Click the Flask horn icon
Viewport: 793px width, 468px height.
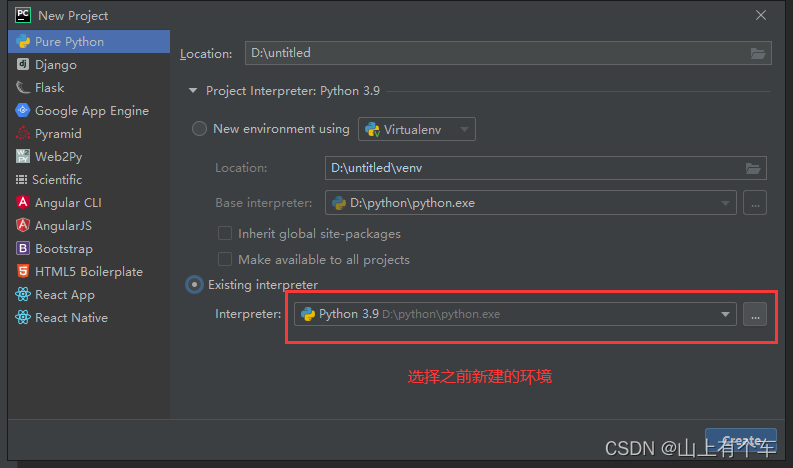click(x=23, y=88)
